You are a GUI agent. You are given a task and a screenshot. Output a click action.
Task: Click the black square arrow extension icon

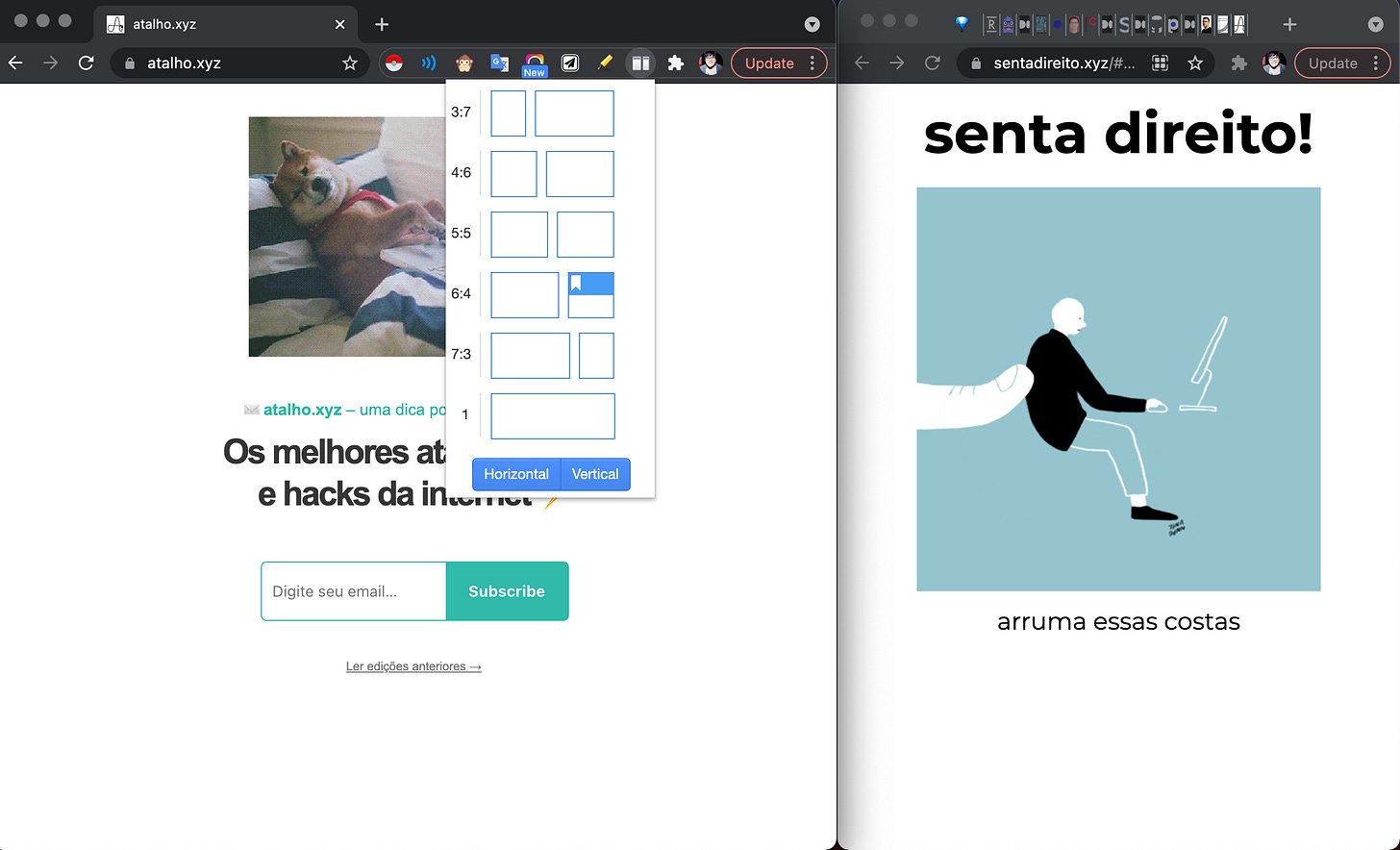tap(570, 63)
